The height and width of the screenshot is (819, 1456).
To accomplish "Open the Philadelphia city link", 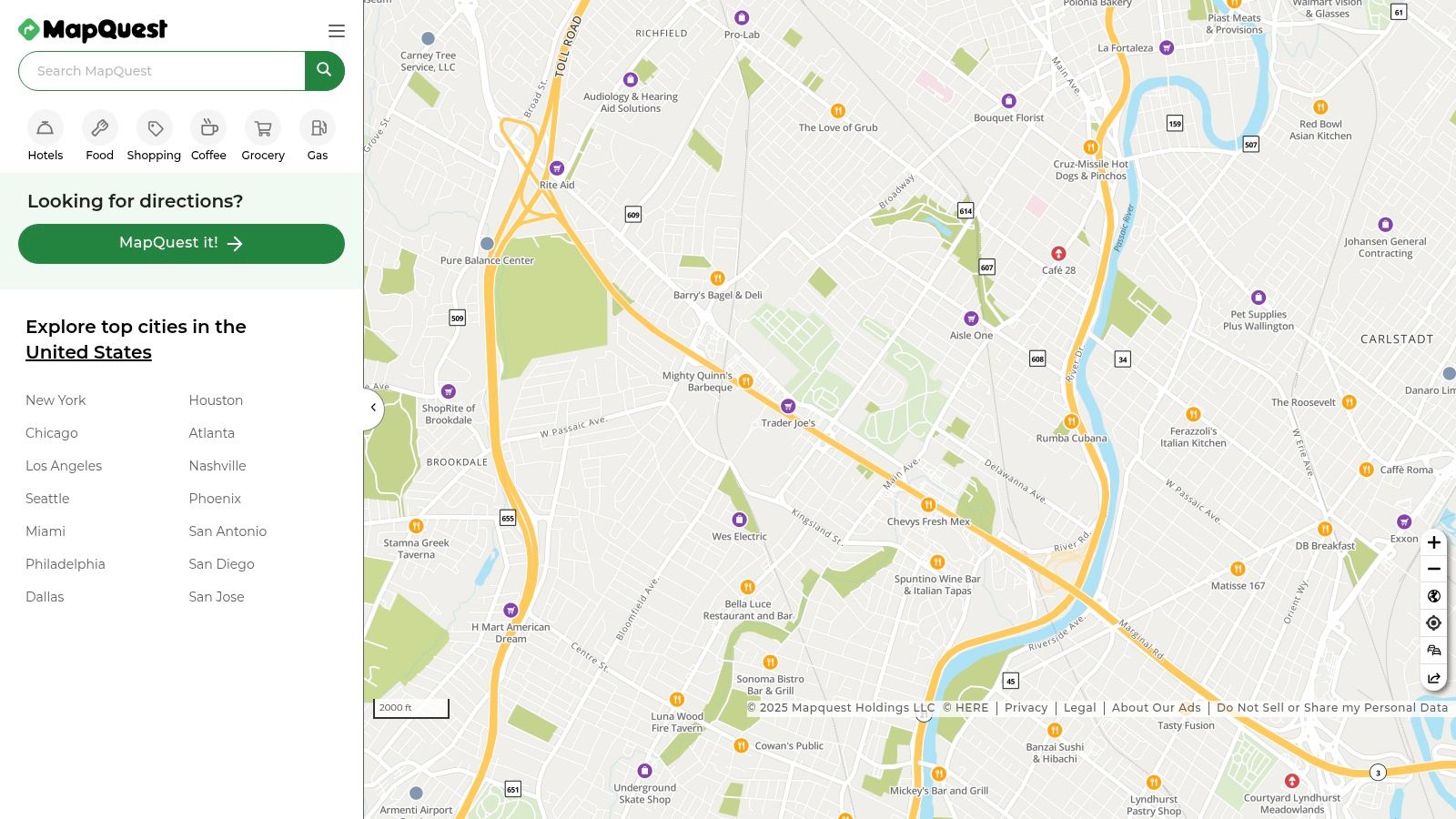I will tap(66, 564).
